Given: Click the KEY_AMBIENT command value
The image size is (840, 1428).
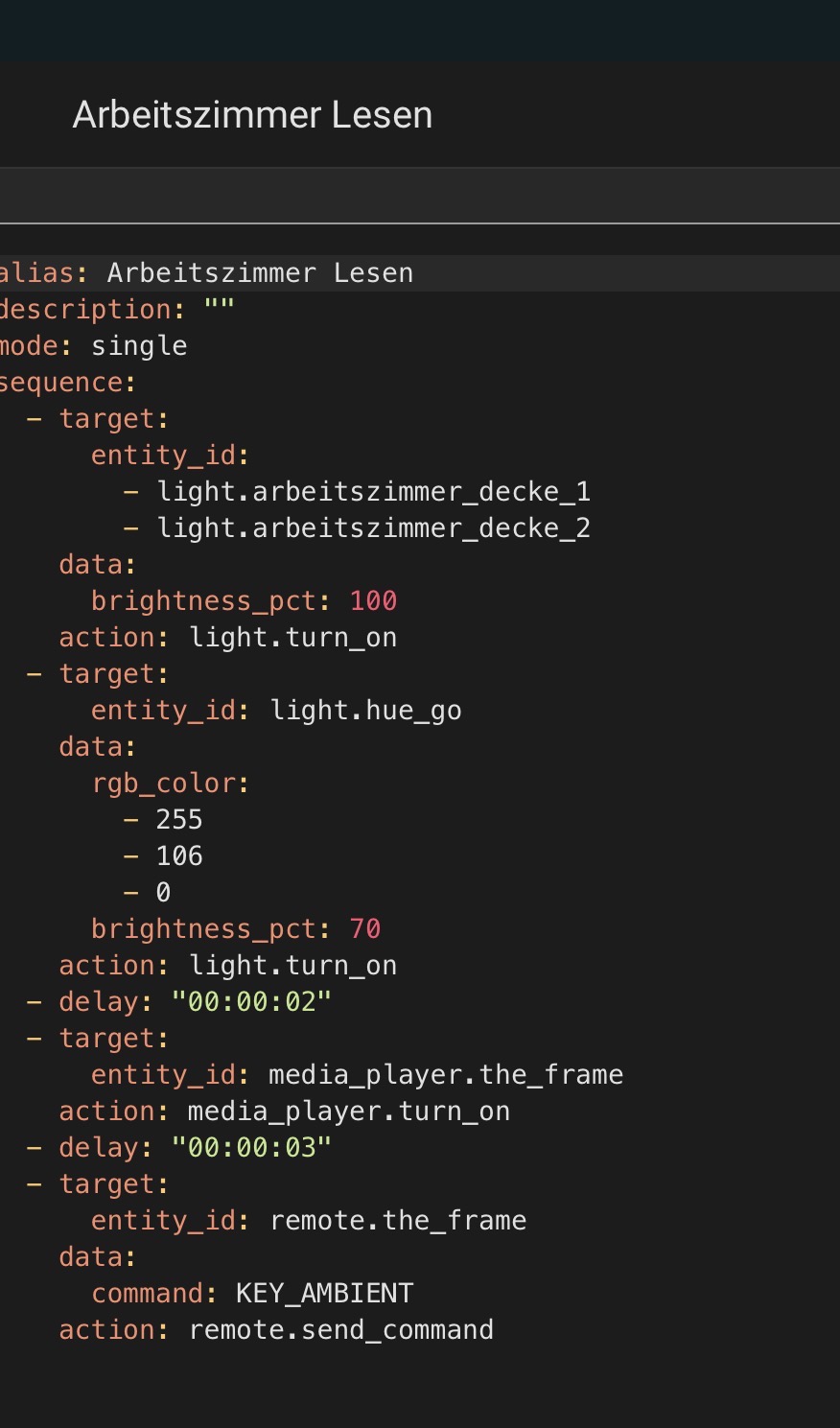Looking at the screenshot, I should (324, 1294).
